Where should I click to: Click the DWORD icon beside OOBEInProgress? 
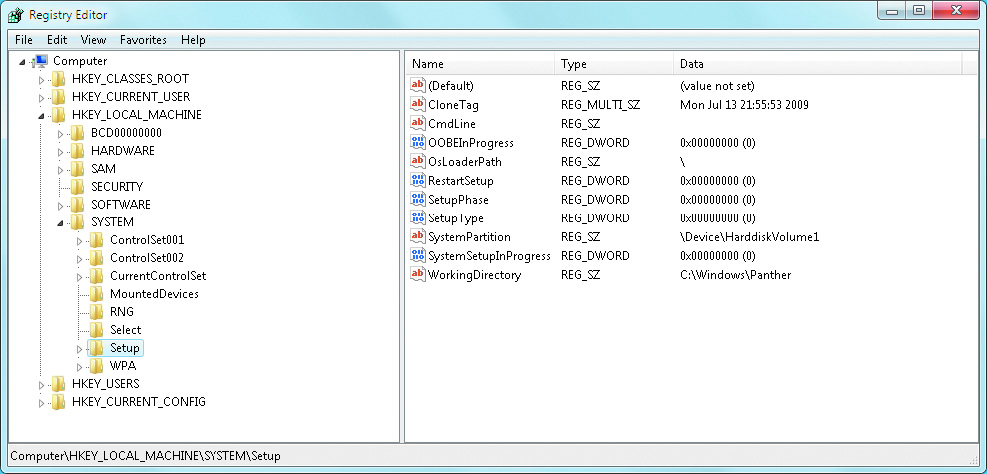pos(417,142)
